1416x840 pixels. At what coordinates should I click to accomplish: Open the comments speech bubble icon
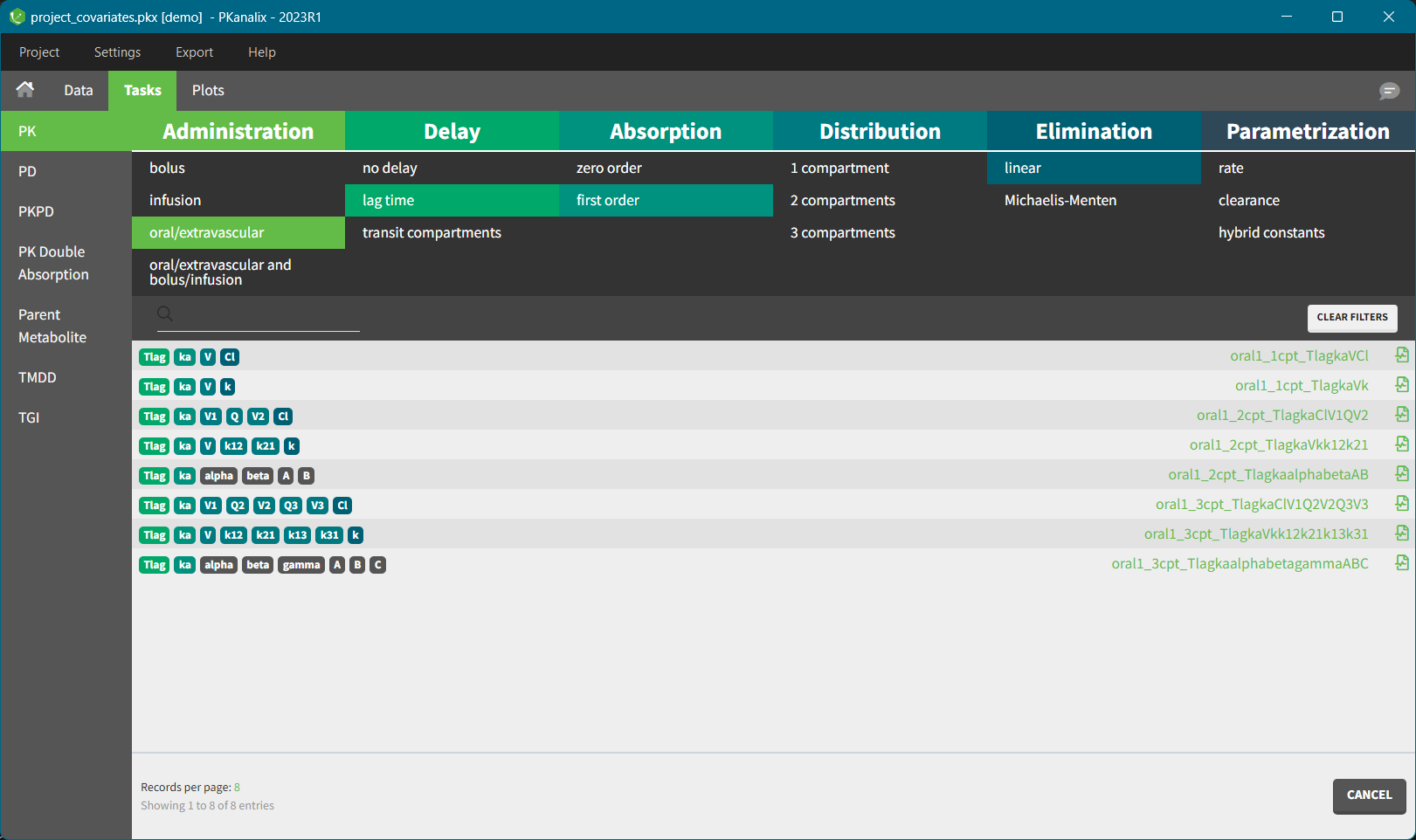click(1389, 91)
